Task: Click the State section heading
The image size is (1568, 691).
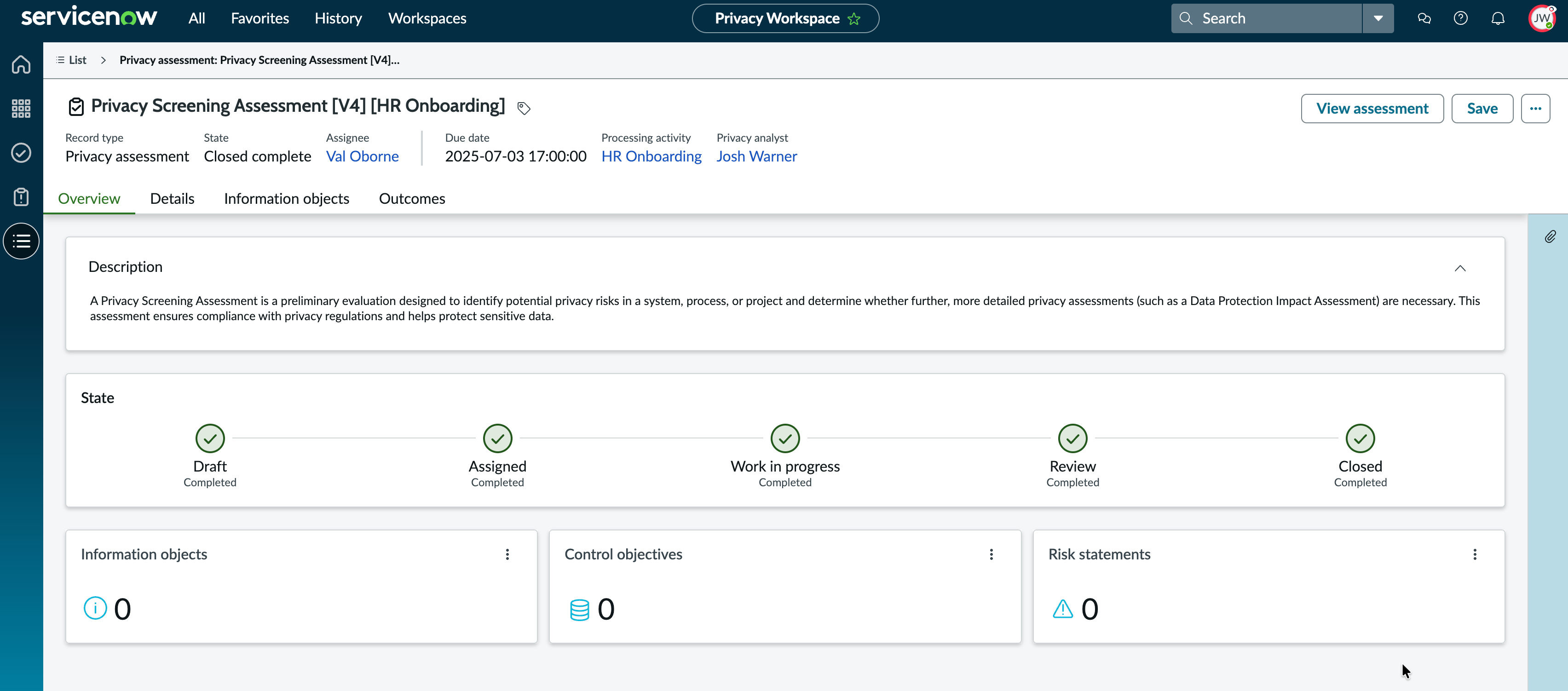Action: pos(98,397)
